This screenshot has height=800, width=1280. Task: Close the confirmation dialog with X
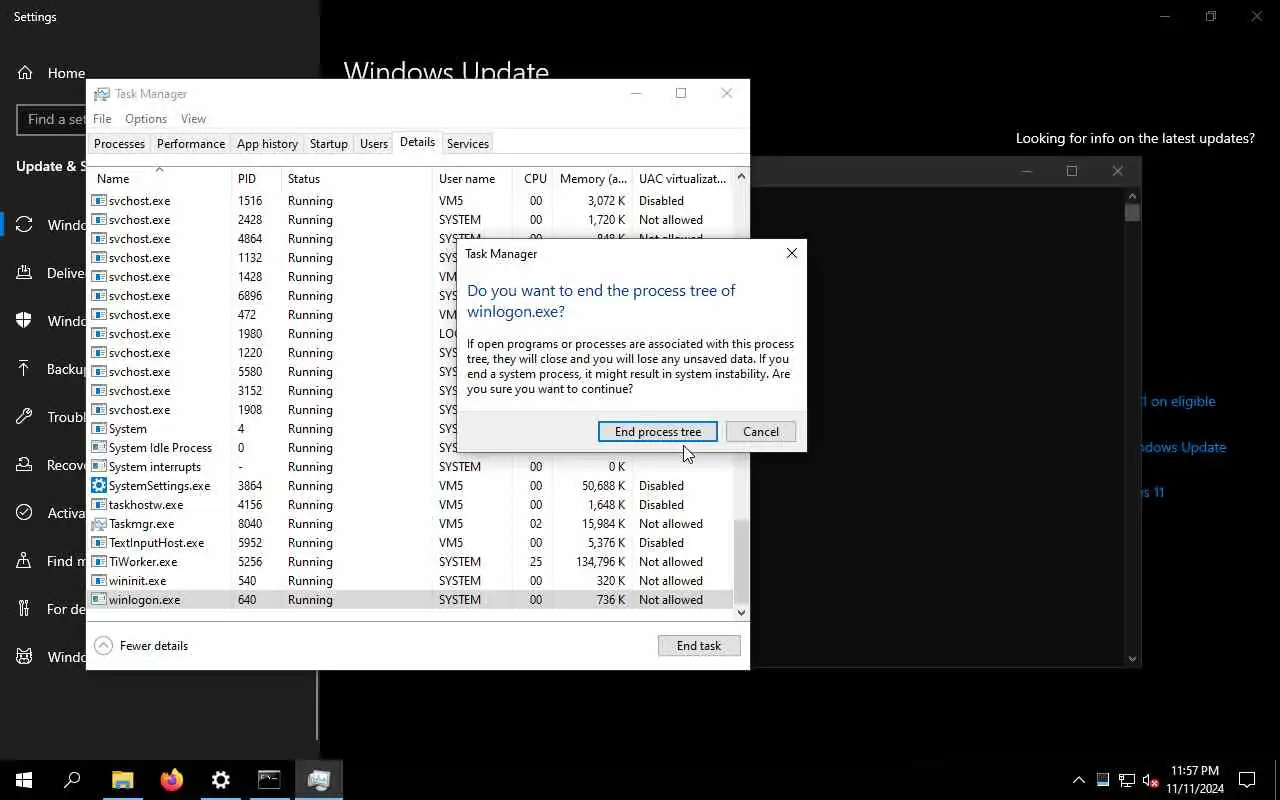(792, 254)
